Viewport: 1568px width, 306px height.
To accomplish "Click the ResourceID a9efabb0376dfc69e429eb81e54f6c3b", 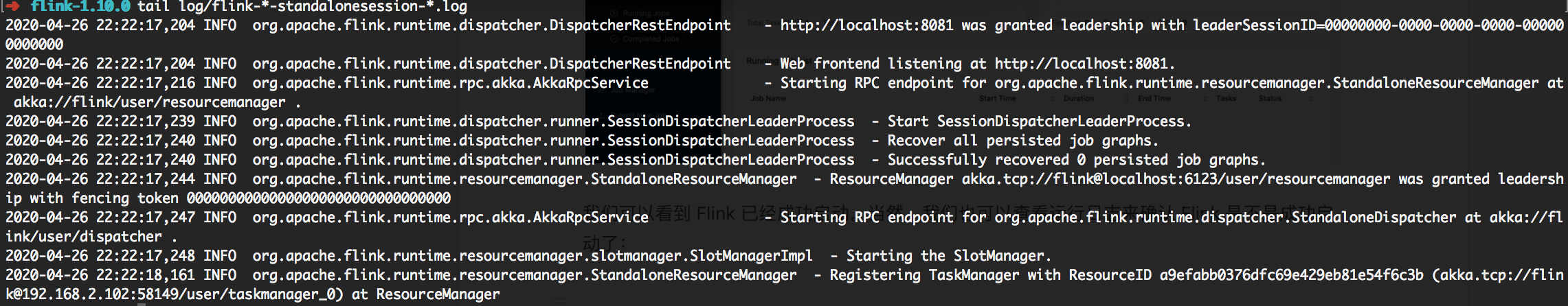I will pos(1291,275).
